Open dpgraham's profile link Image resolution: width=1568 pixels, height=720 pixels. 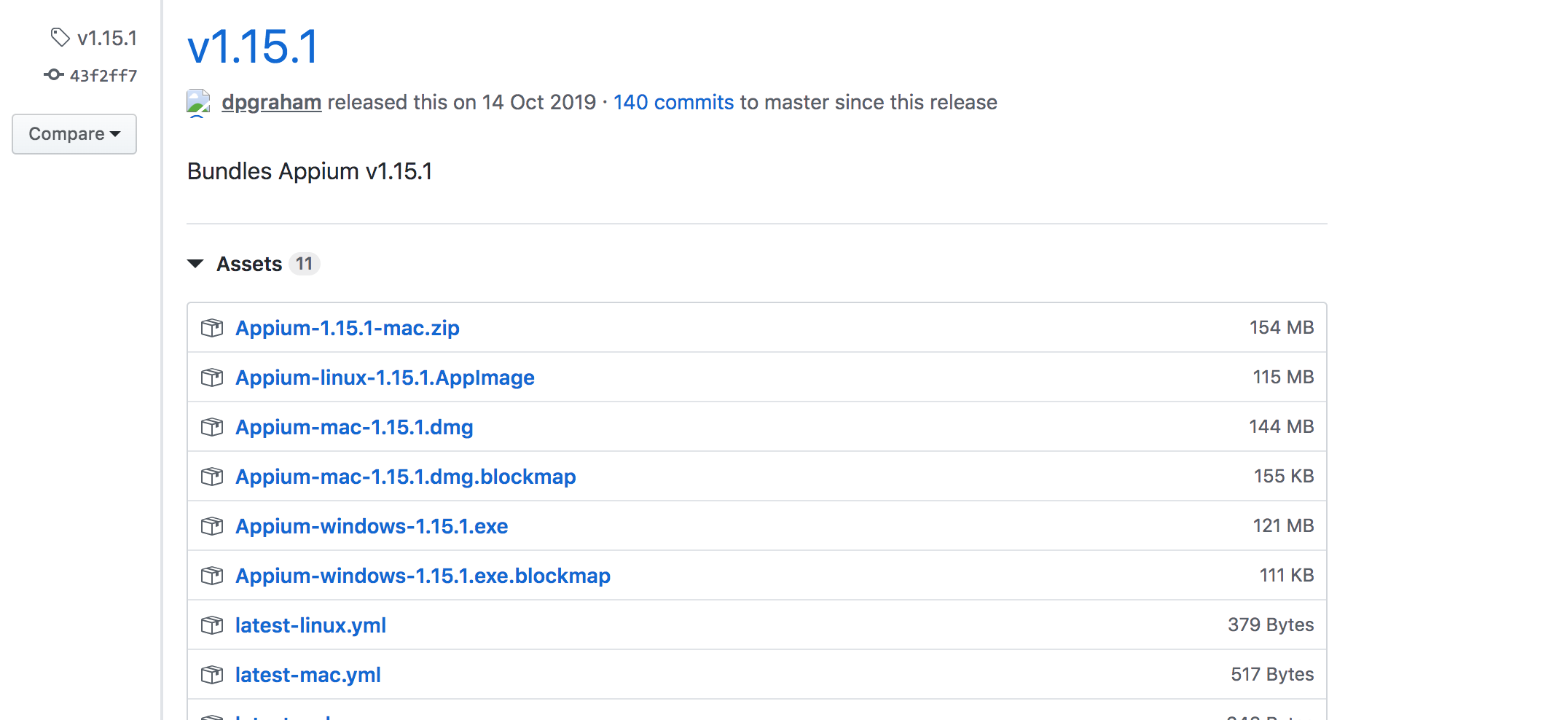[x=271, y=102]
